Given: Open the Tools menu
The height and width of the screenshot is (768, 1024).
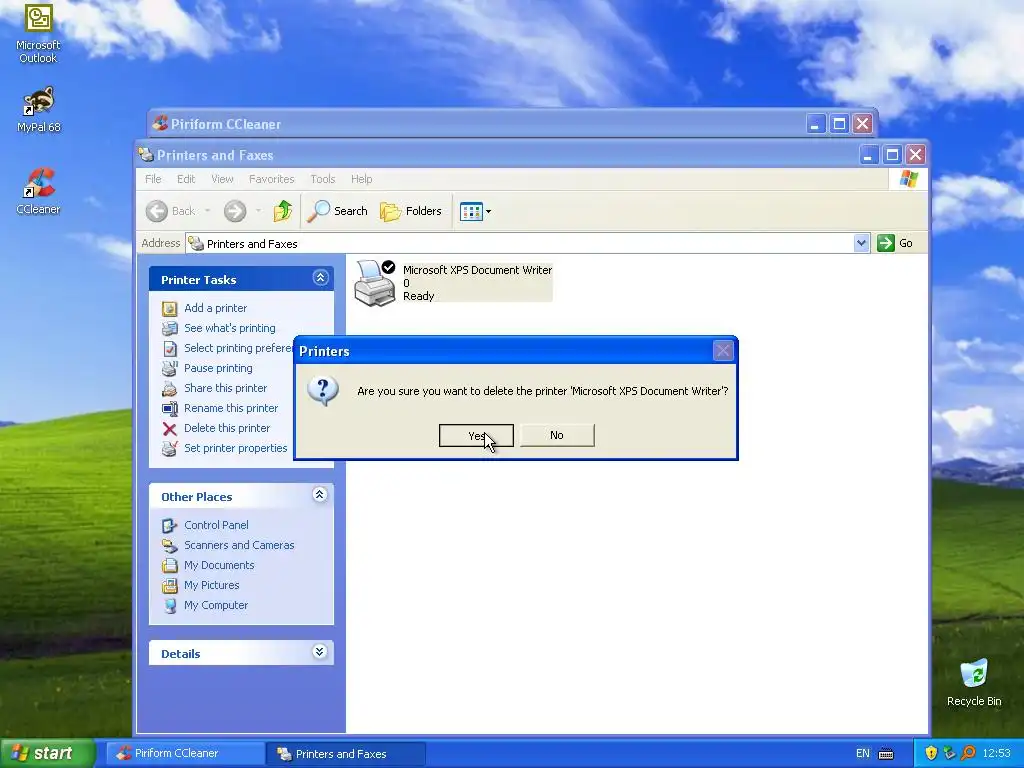Looking at the screenshot, I should pyautogui.click(x=323, y=179).
